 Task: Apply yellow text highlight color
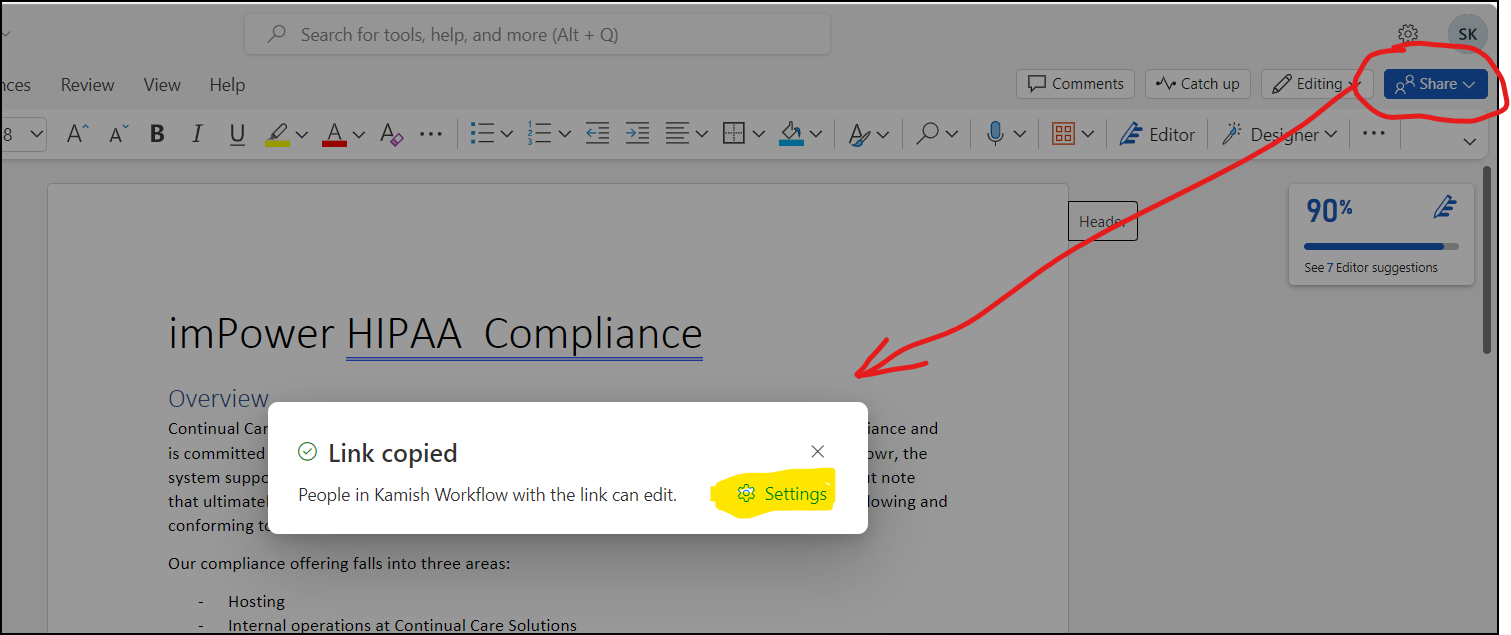[278, 134]
